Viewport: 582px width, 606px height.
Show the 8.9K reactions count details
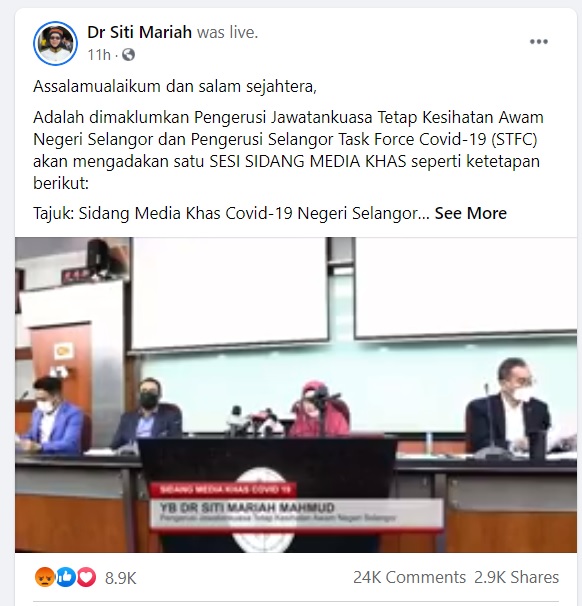(121, 578)
